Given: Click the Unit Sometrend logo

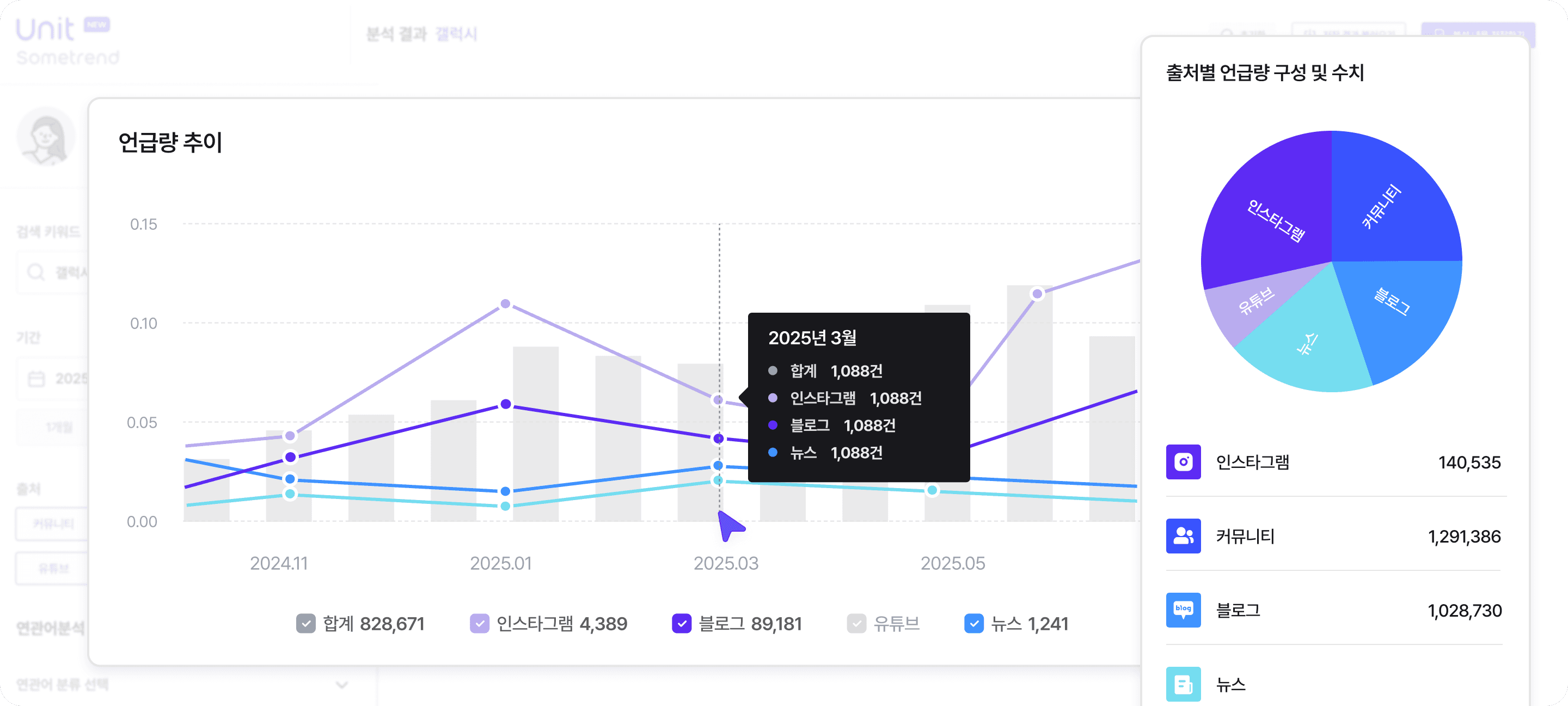Looking at the screenshot, I should pos(67,41).
